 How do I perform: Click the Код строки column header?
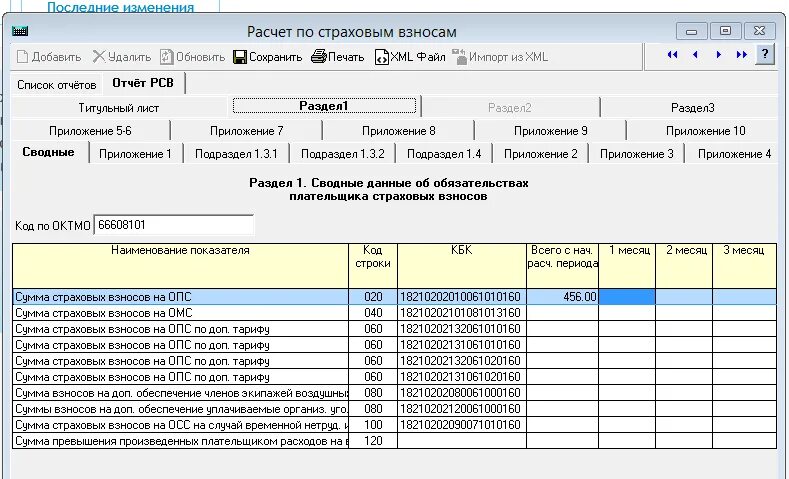pos(373,266)
